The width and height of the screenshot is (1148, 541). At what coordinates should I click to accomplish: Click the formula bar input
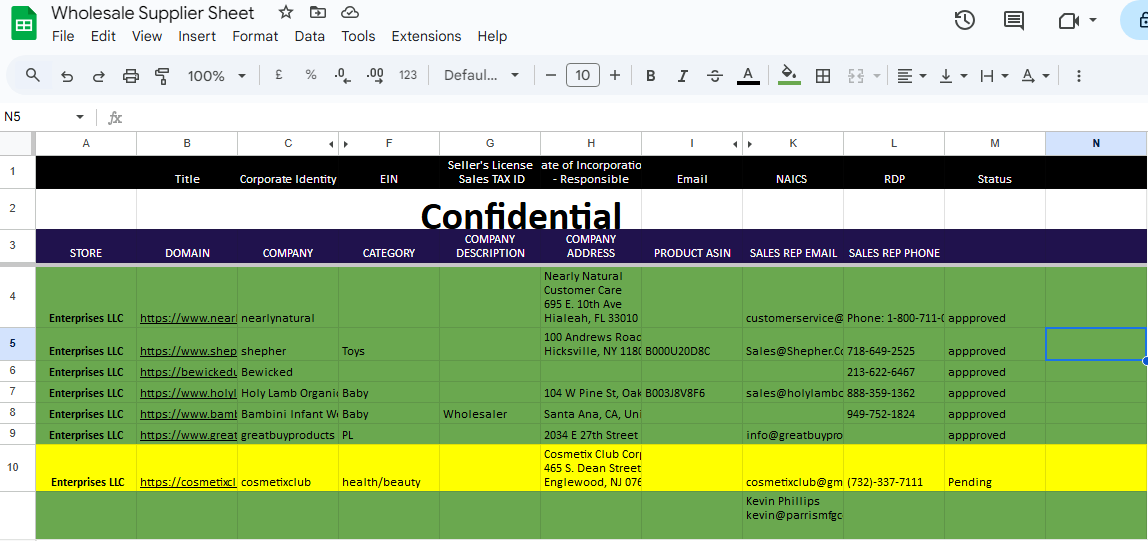point(637,117)
